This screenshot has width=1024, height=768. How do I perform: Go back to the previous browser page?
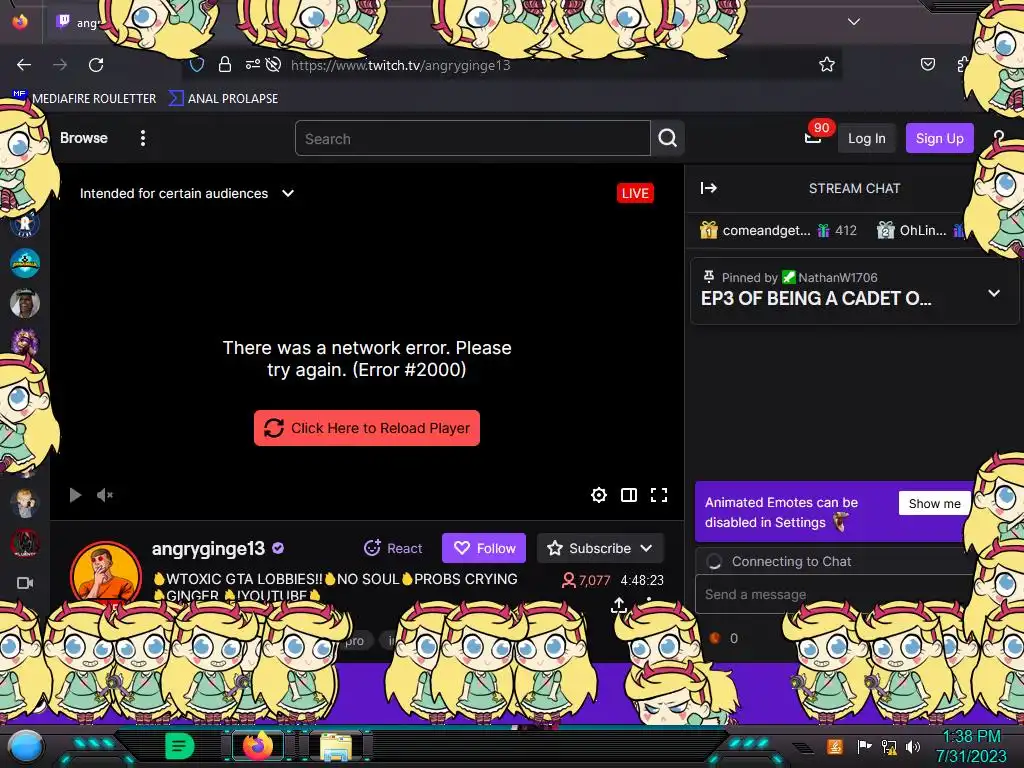coord(24,65)
